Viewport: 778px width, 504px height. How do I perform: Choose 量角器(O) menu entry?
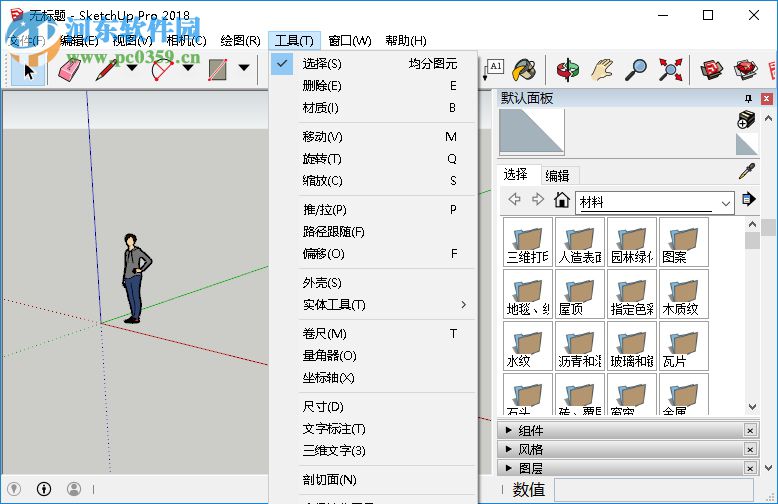pos(373,356)
